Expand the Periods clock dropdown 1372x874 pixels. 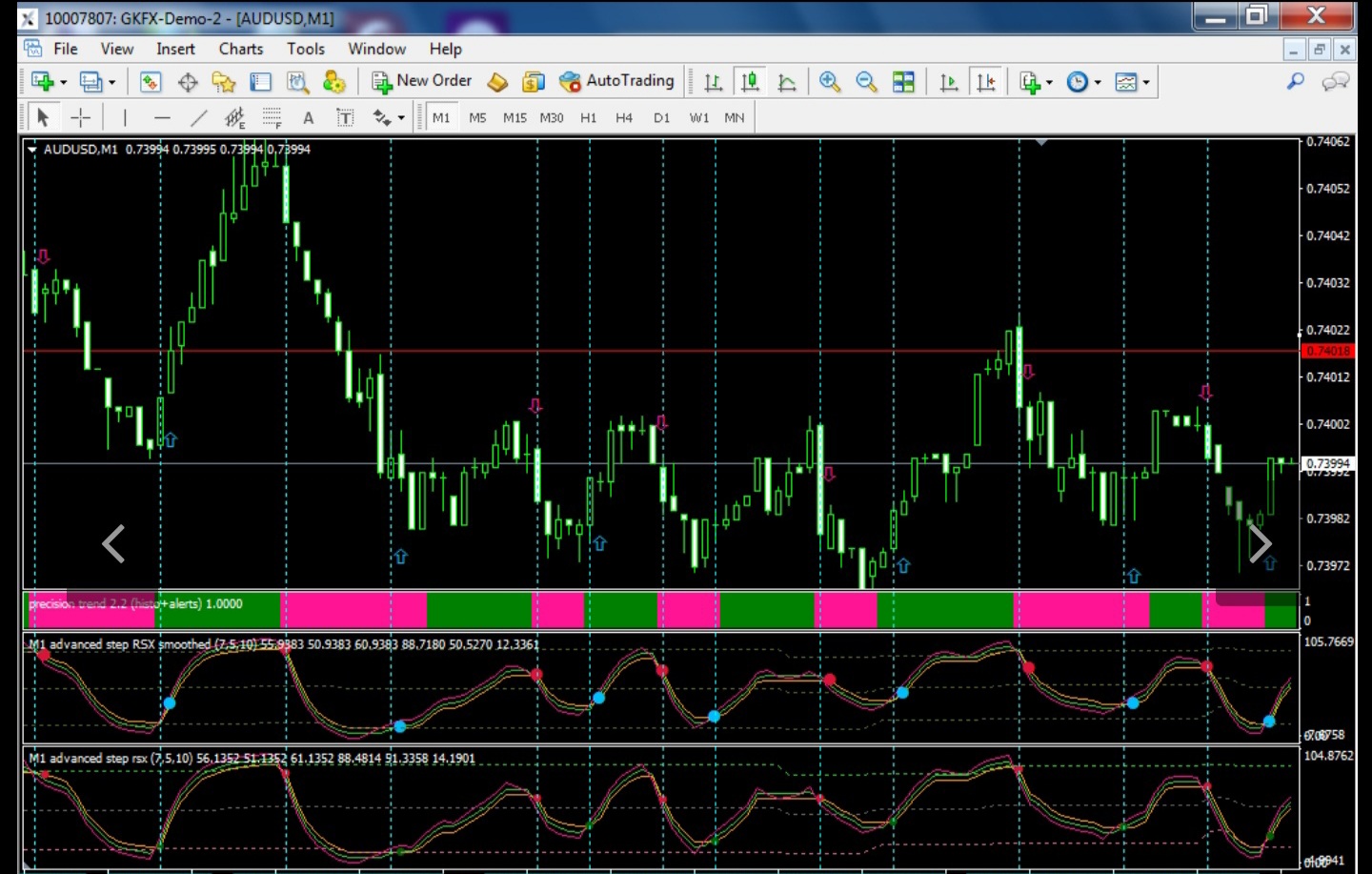point(1098,83)
